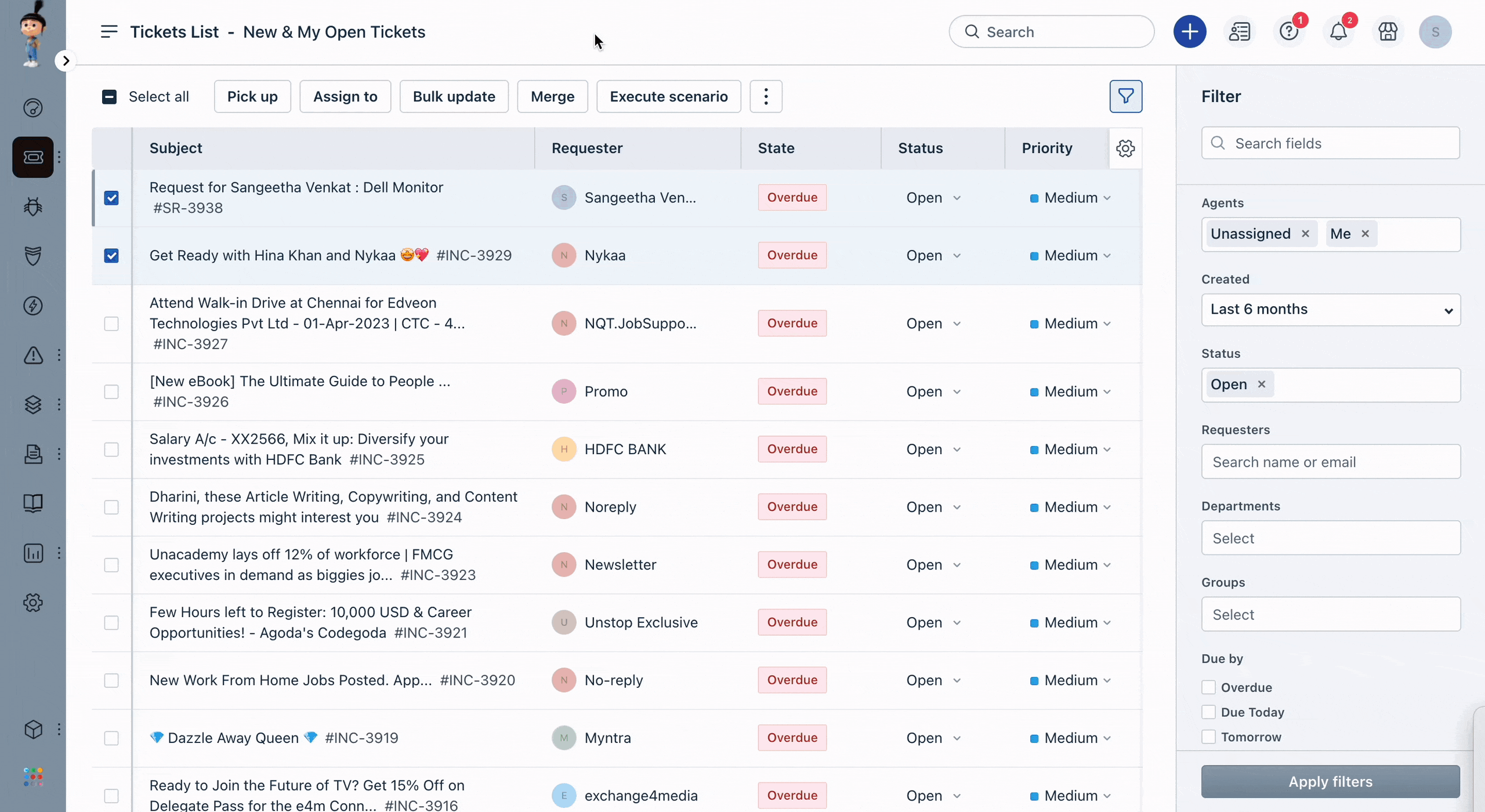
Task: Open the hamburger views menu beside Tickets List
Action: point(109,32)
